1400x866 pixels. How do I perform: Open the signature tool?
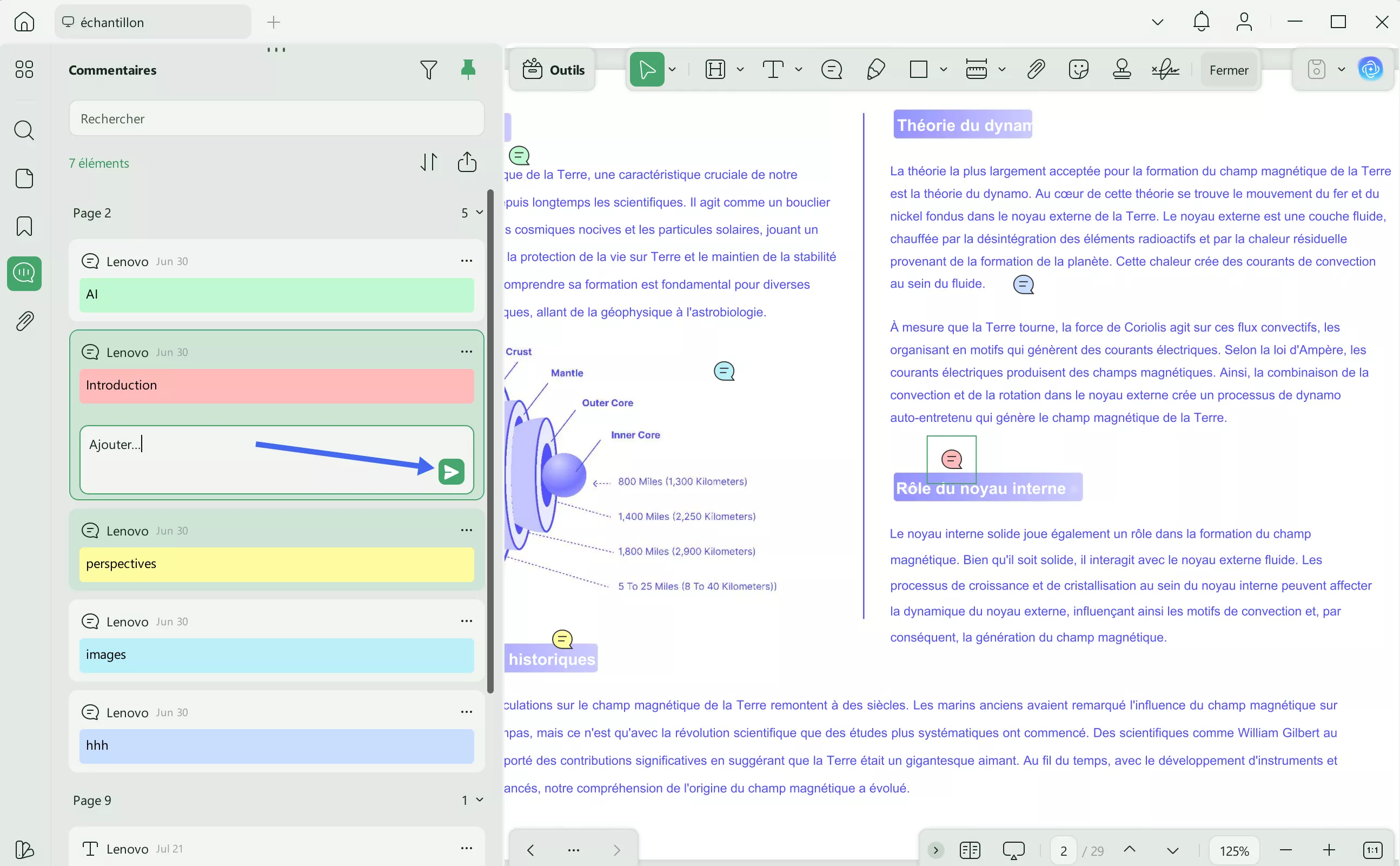coord(1165,70)
